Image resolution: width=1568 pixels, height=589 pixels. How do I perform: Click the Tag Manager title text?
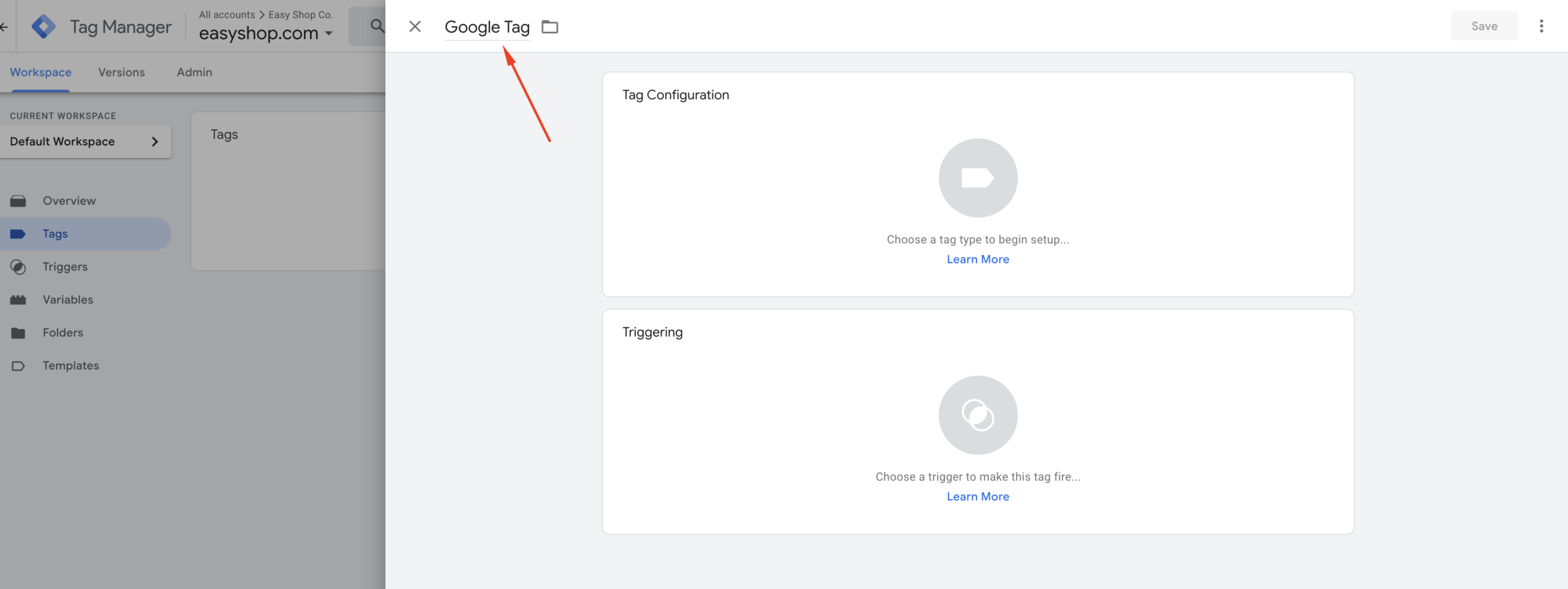coord(121,27)
